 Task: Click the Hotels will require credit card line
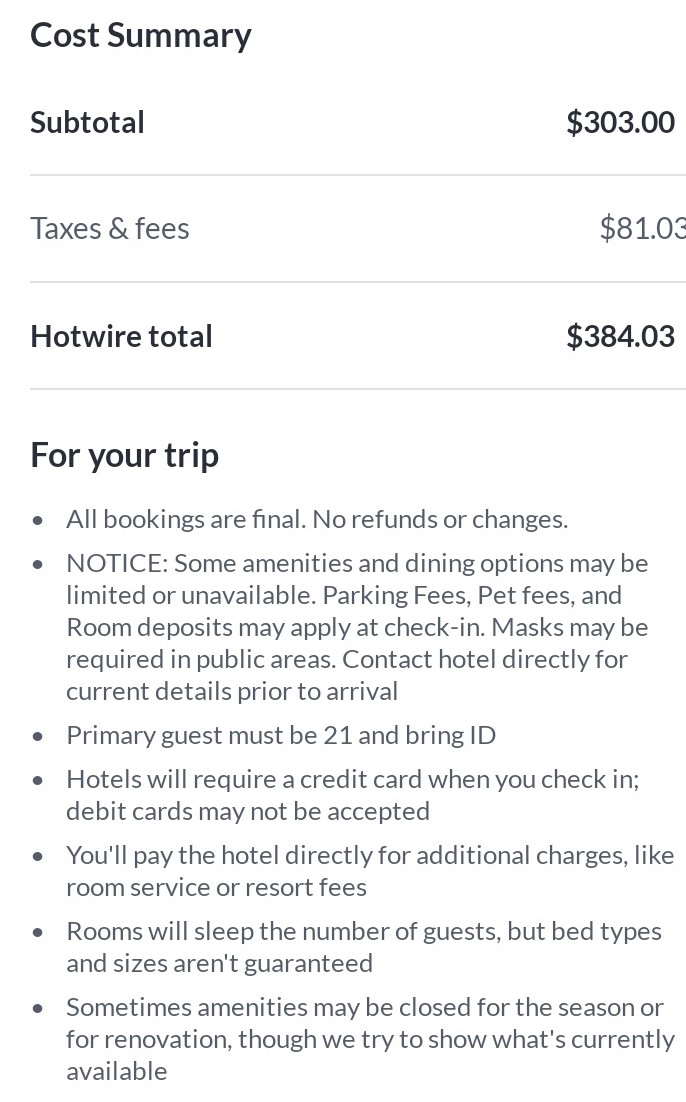click(x=353, y=779)
